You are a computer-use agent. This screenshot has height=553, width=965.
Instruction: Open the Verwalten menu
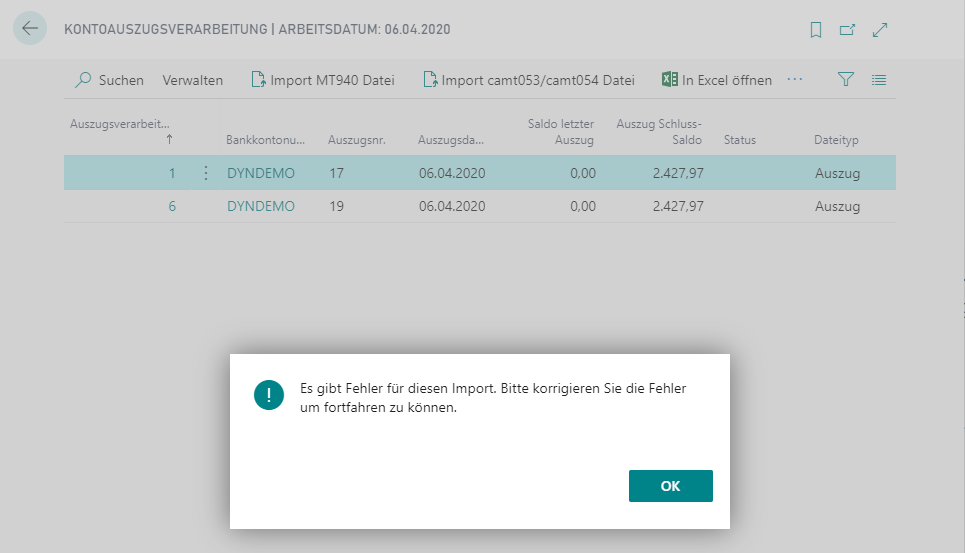(x=193, y=80)
